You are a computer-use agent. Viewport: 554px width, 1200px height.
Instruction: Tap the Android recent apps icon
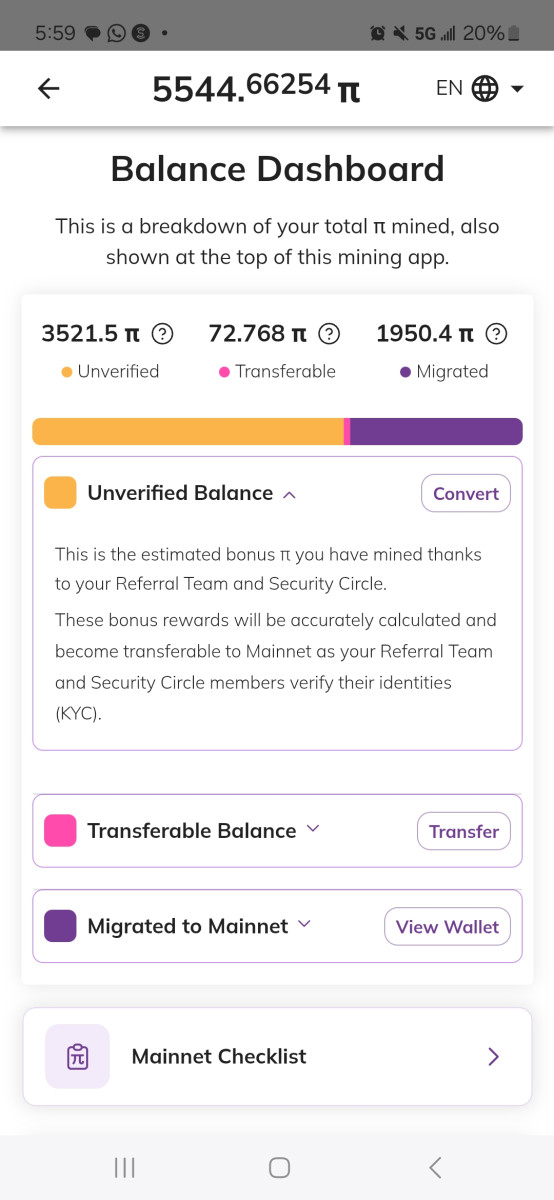click(x=125, y=1167)
